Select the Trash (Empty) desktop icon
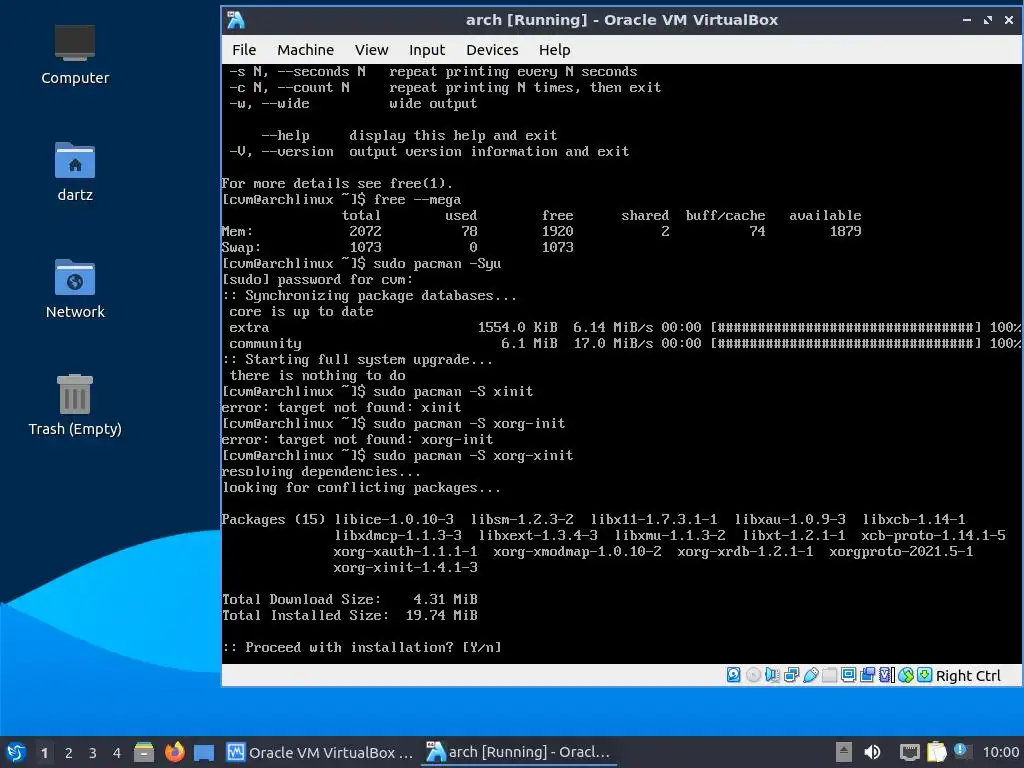Image resolution: width=1024 pixels, height=768 pixels. pyautogui.click(x=74, y=406)
